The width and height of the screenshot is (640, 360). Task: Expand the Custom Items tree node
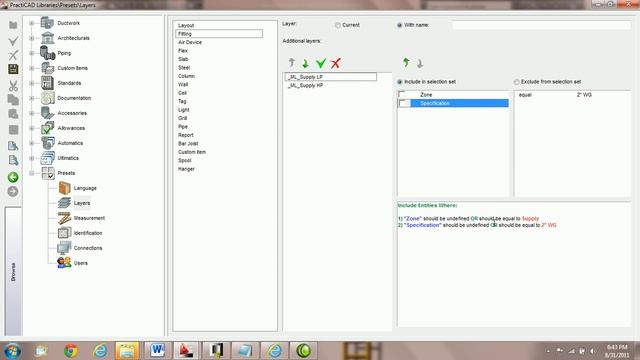[32, 68]
